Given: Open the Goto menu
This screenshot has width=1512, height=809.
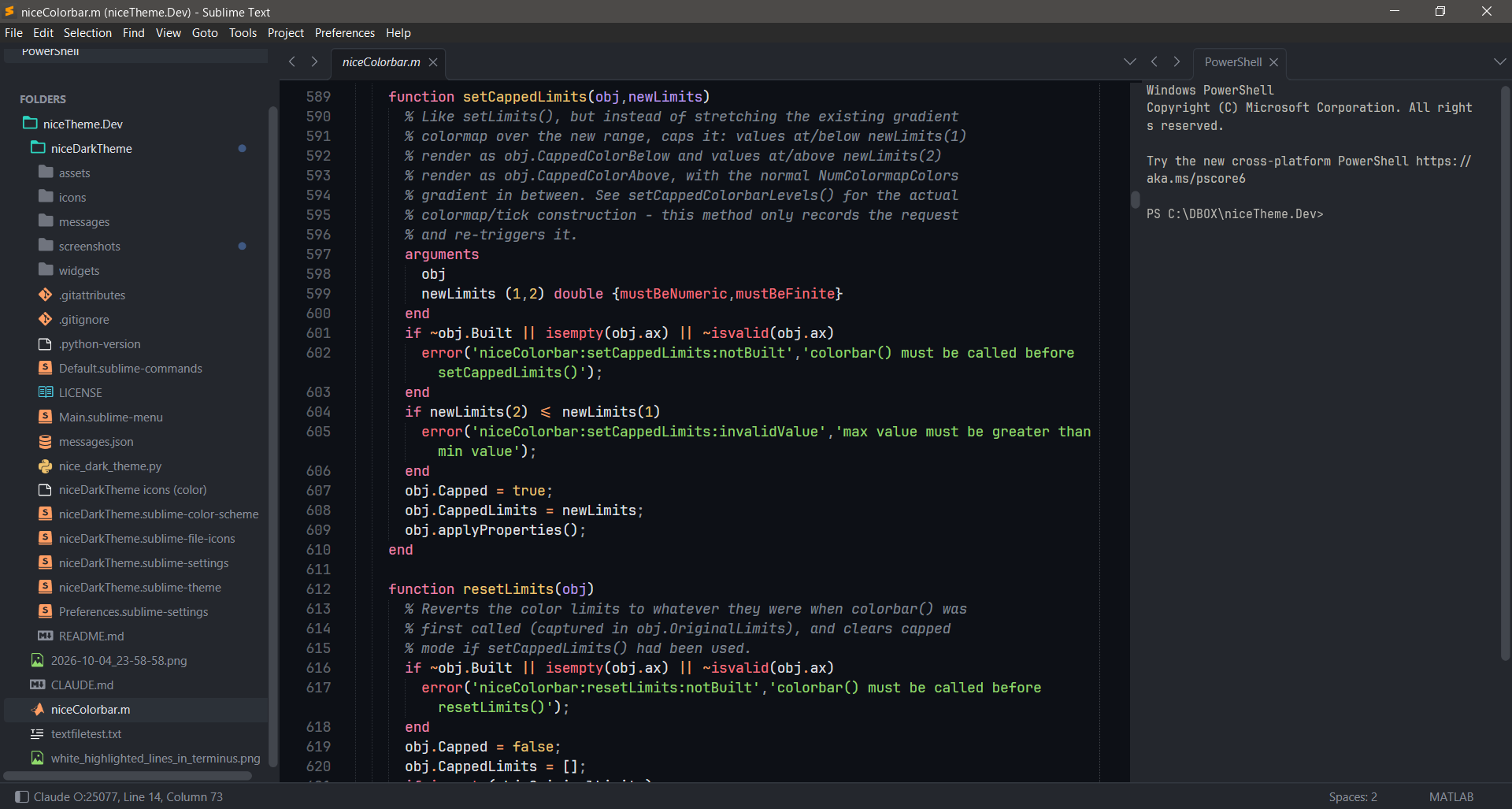Looking at the screenshot, I should (205, 32).
